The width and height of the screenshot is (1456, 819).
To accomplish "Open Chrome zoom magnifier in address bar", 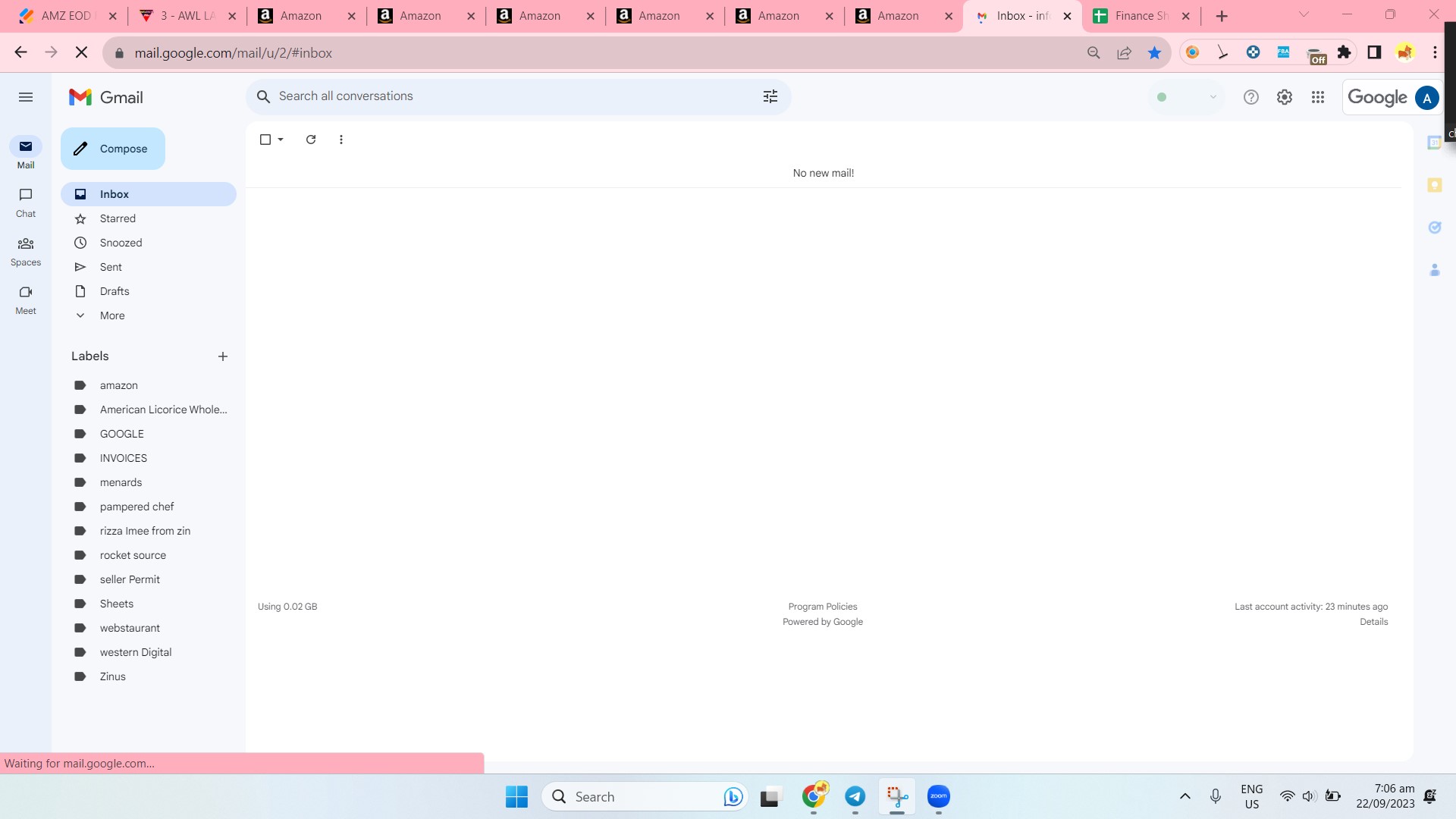I will tap(1094, 52).
